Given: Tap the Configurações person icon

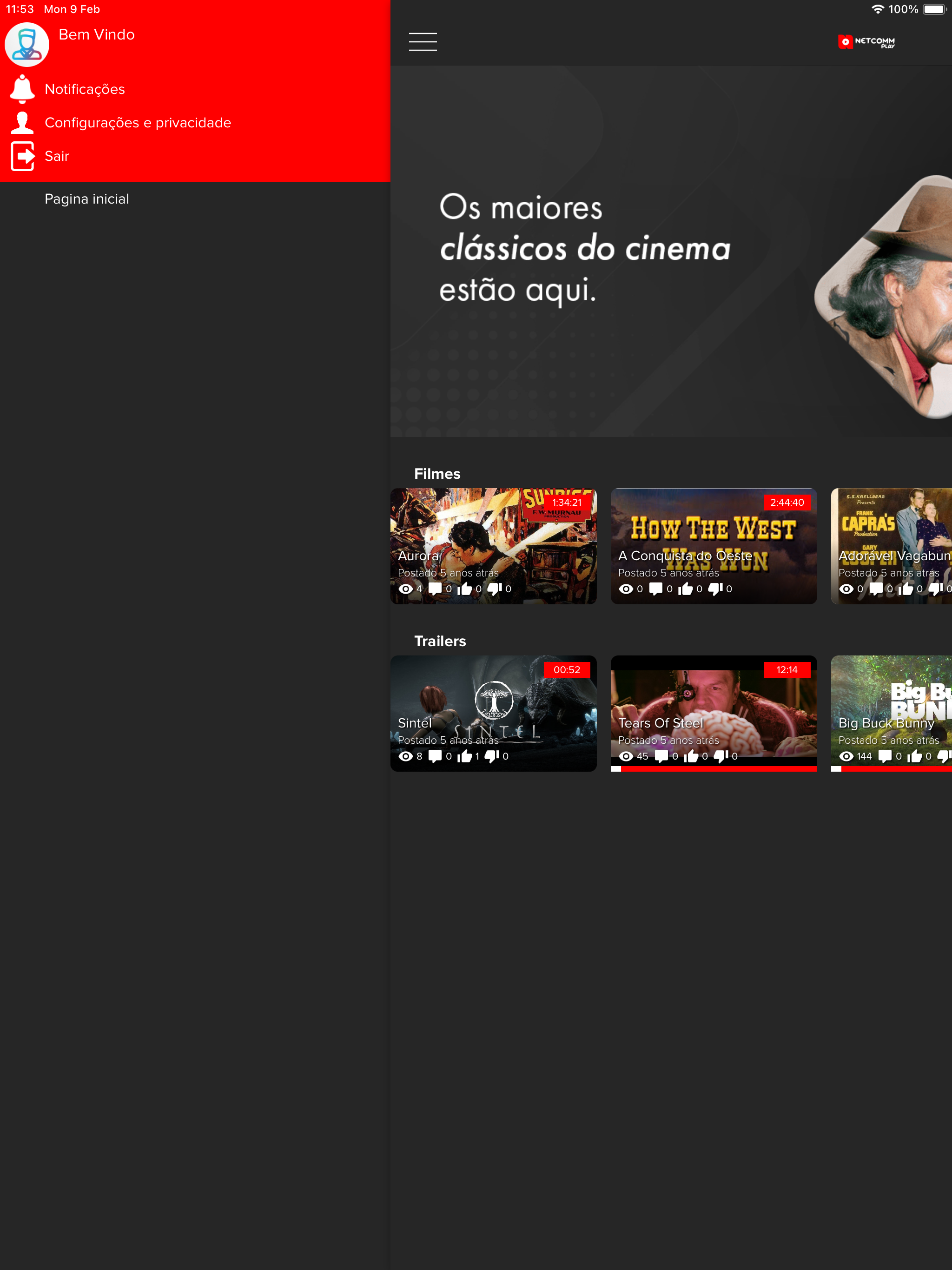Looking at the screenshot, I should coord(22,122).
